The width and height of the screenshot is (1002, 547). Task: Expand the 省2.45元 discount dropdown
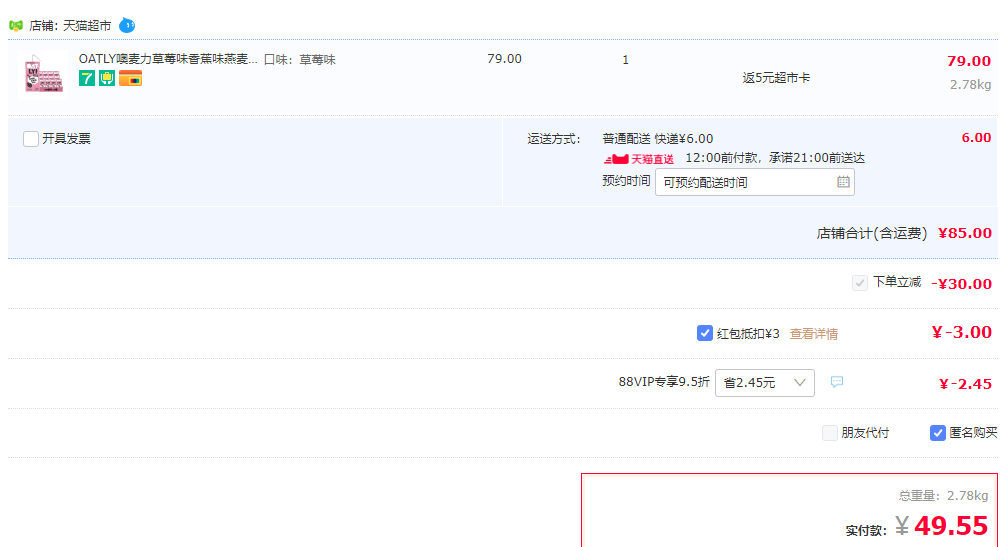point(764,383)
